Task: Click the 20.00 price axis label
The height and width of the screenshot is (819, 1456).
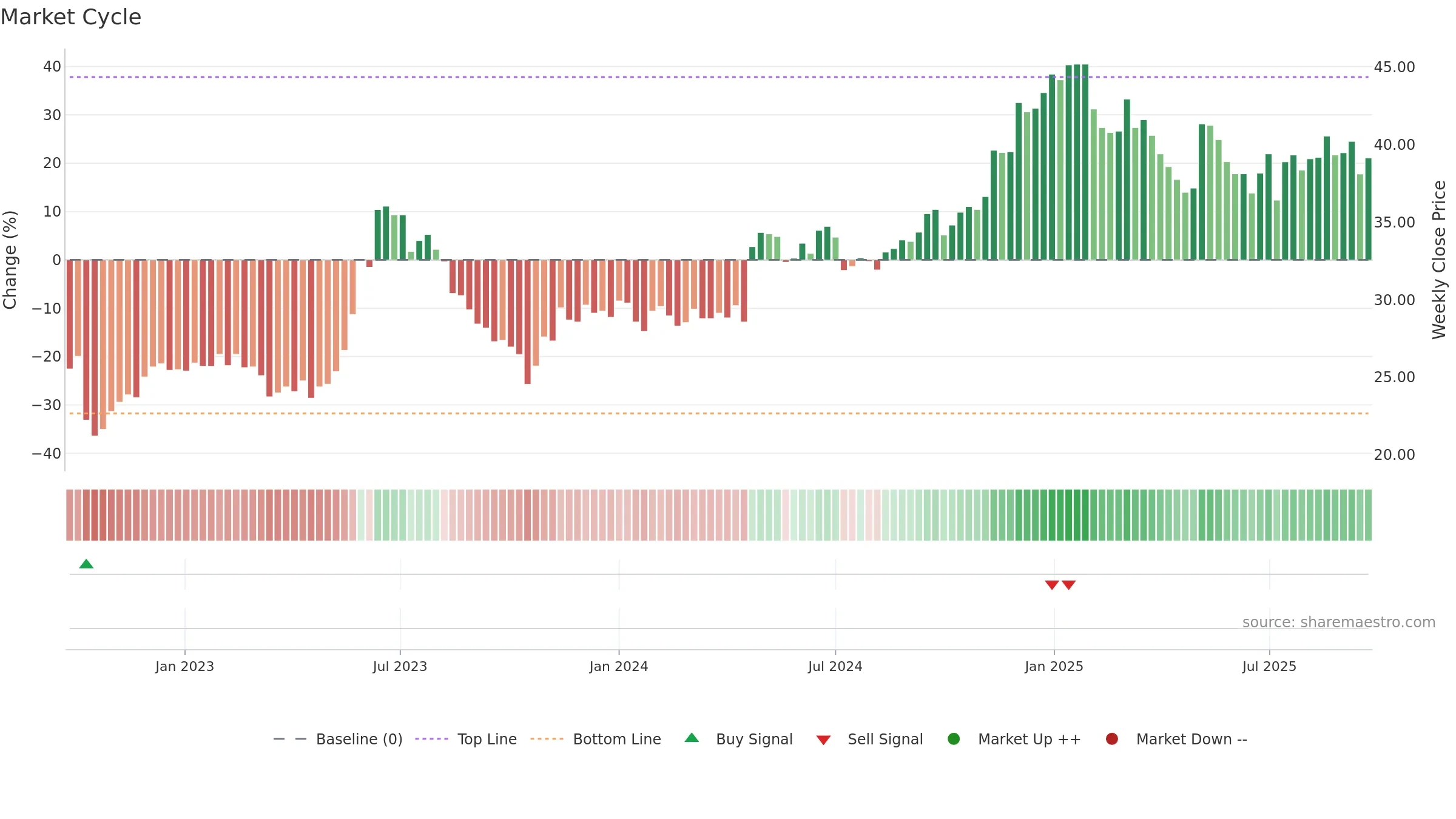Action: click(1394, 455)
